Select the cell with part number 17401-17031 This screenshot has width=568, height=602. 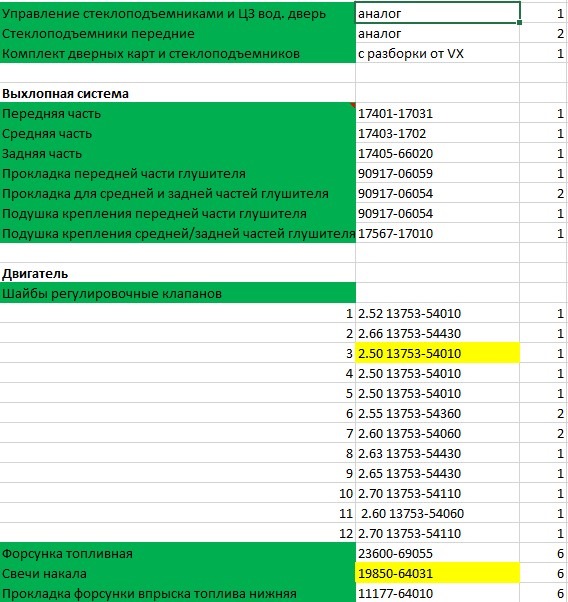click(x=437, y=113)
